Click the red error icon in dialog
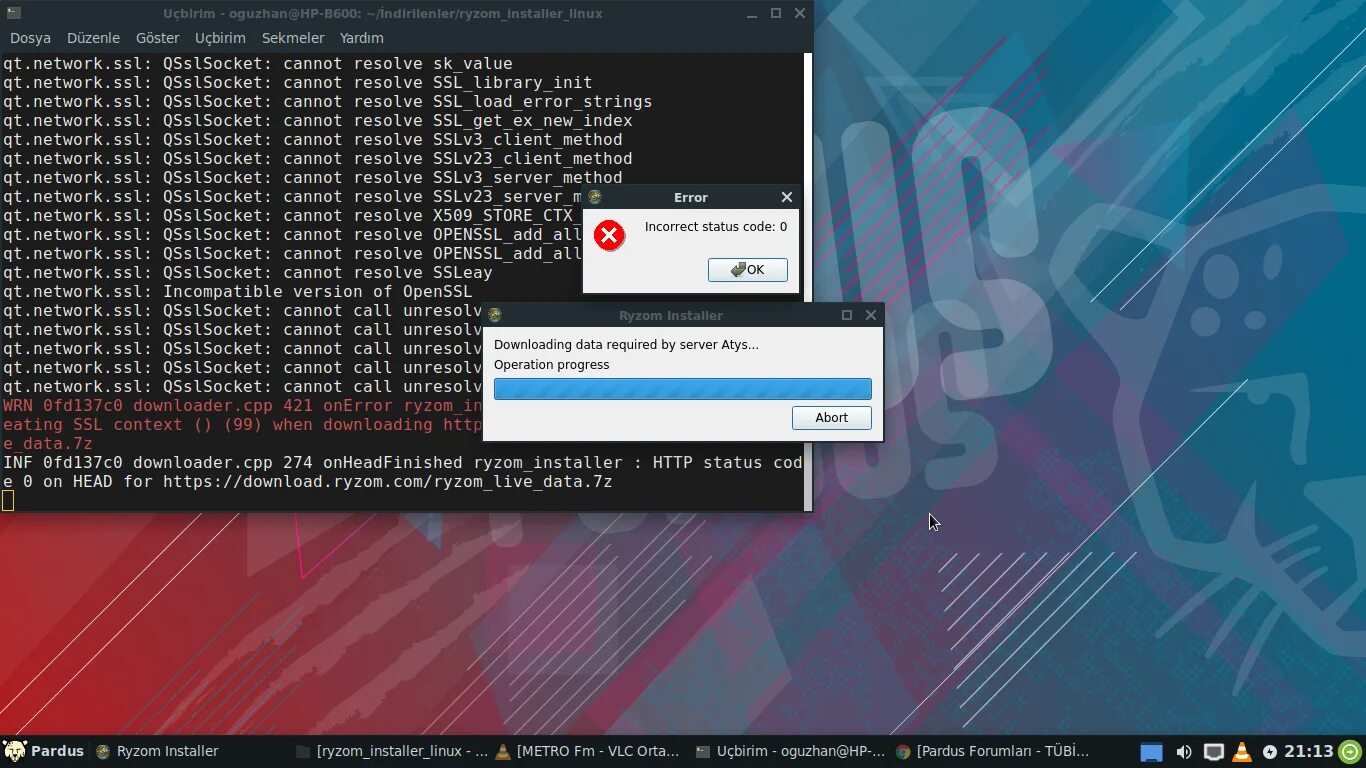 (609, 236)
